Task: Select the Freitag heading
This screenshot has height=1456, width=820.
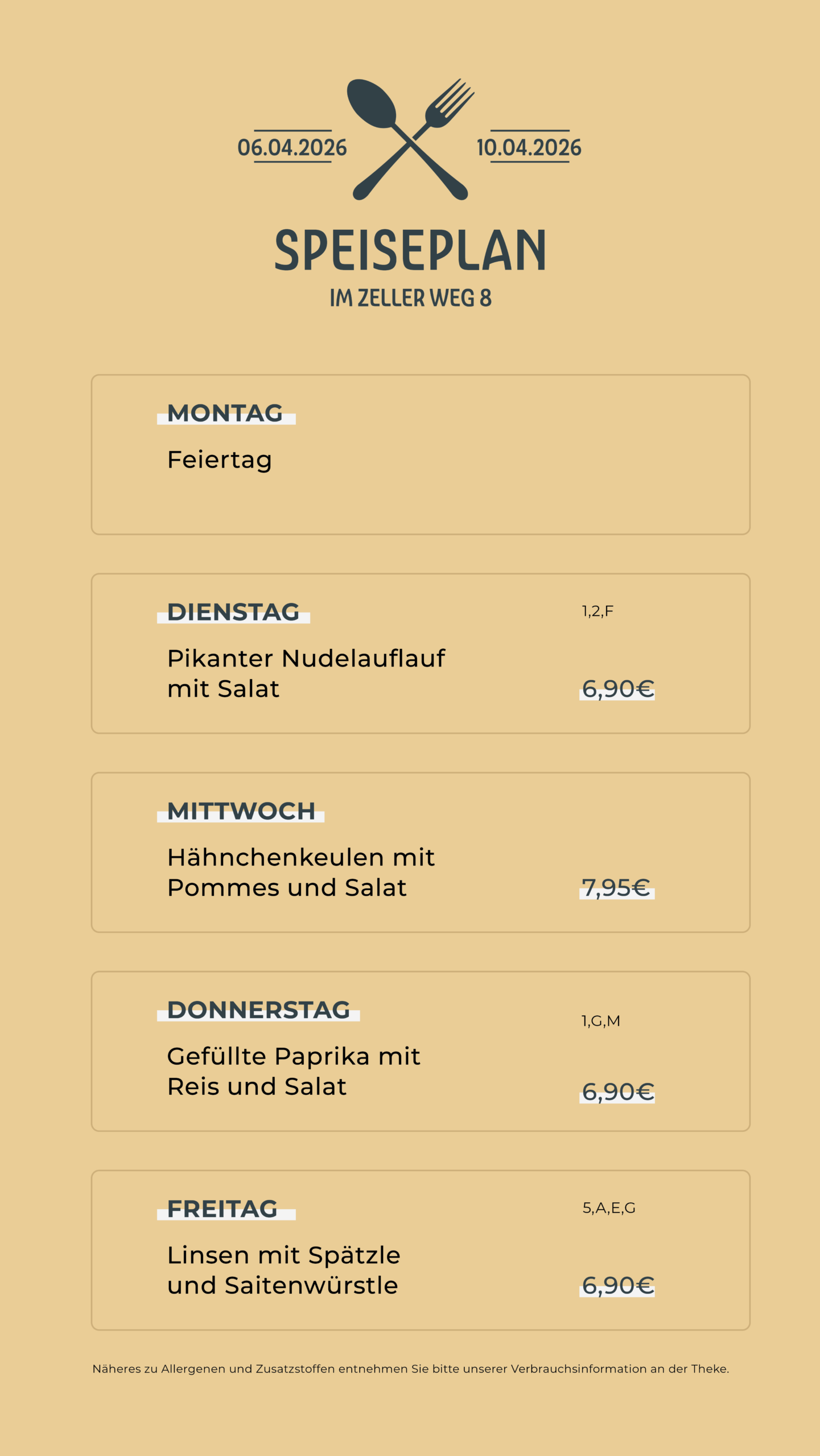Action: tap(222, 1209)
